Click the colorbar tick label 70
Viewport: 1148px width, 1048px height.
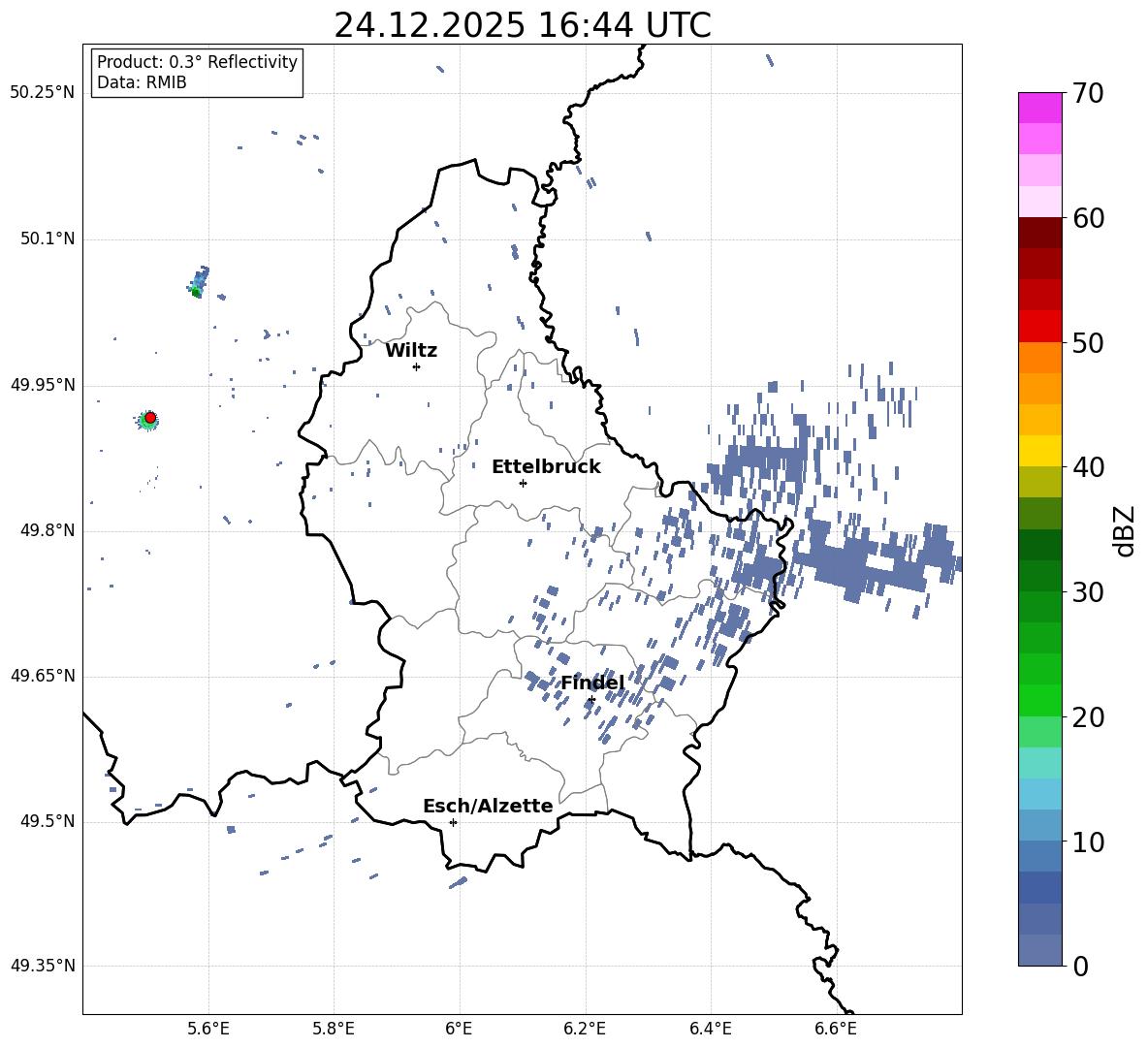(x=1088, y=93)
